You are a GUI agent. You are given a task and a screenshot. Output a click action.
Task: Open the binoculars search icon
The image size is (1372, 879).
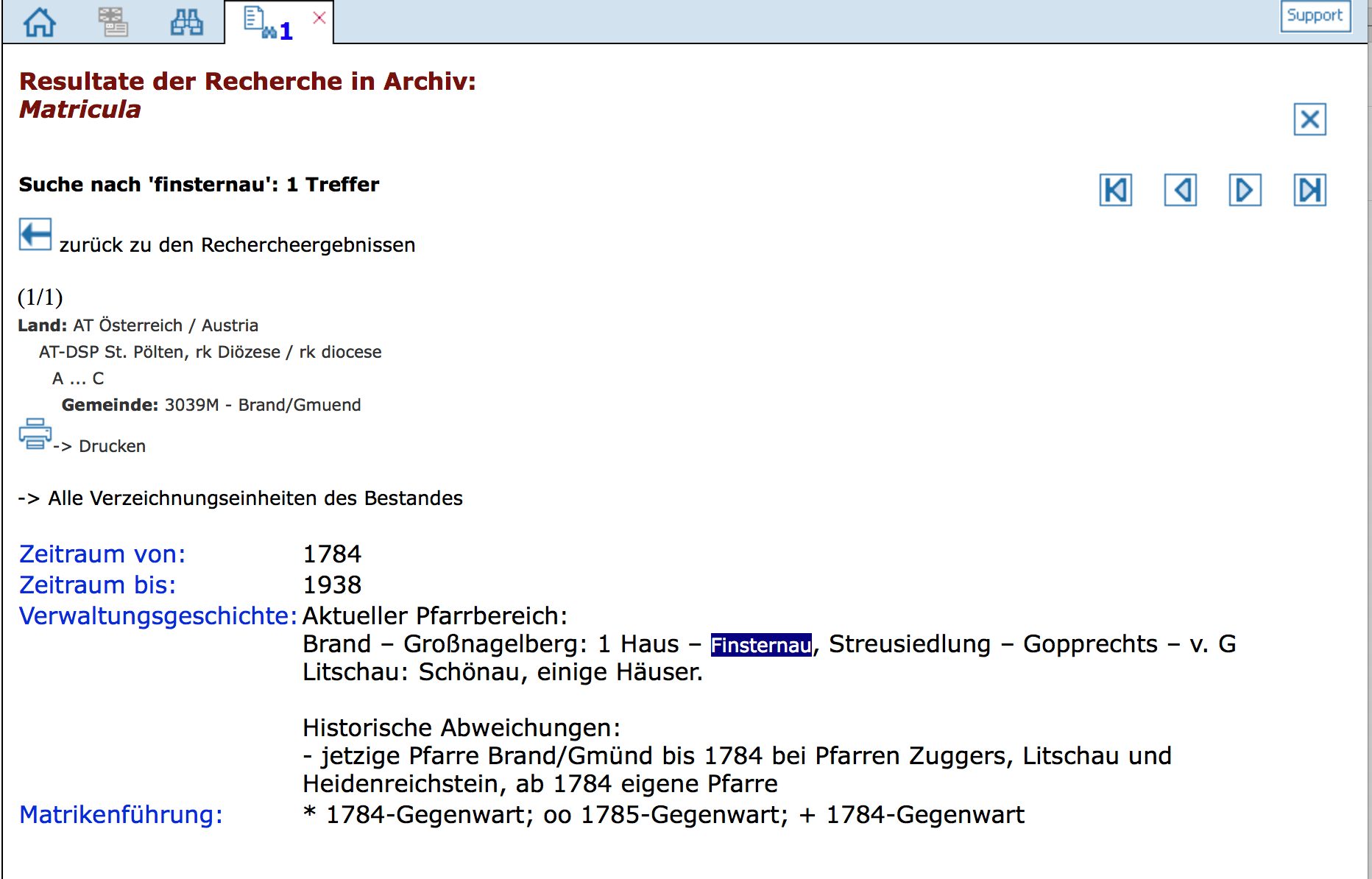pyautogui.click(x=187, y=22)
